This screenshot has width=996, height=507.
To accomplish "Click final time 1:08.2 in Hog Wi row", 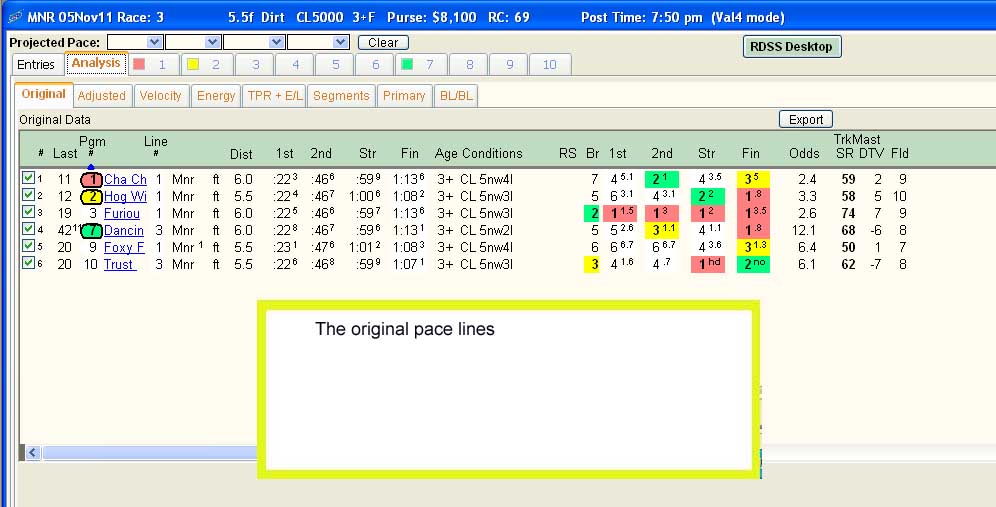I will [x=409, y=197].
